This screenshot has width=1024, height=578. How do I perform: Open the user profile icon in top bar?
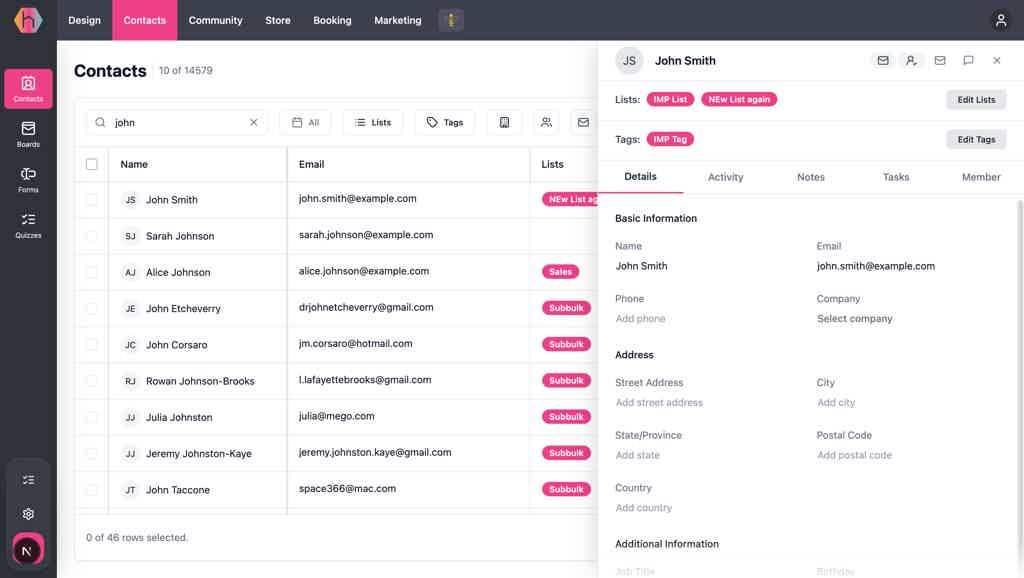pos(1000,20)
